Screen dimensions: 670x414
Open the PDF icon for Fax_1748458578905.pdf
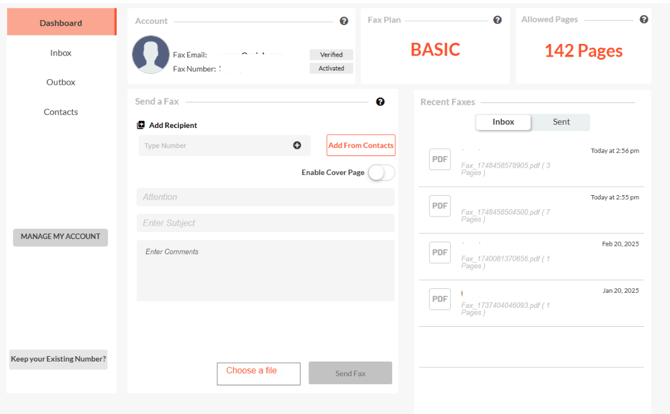tap(440, 159)
